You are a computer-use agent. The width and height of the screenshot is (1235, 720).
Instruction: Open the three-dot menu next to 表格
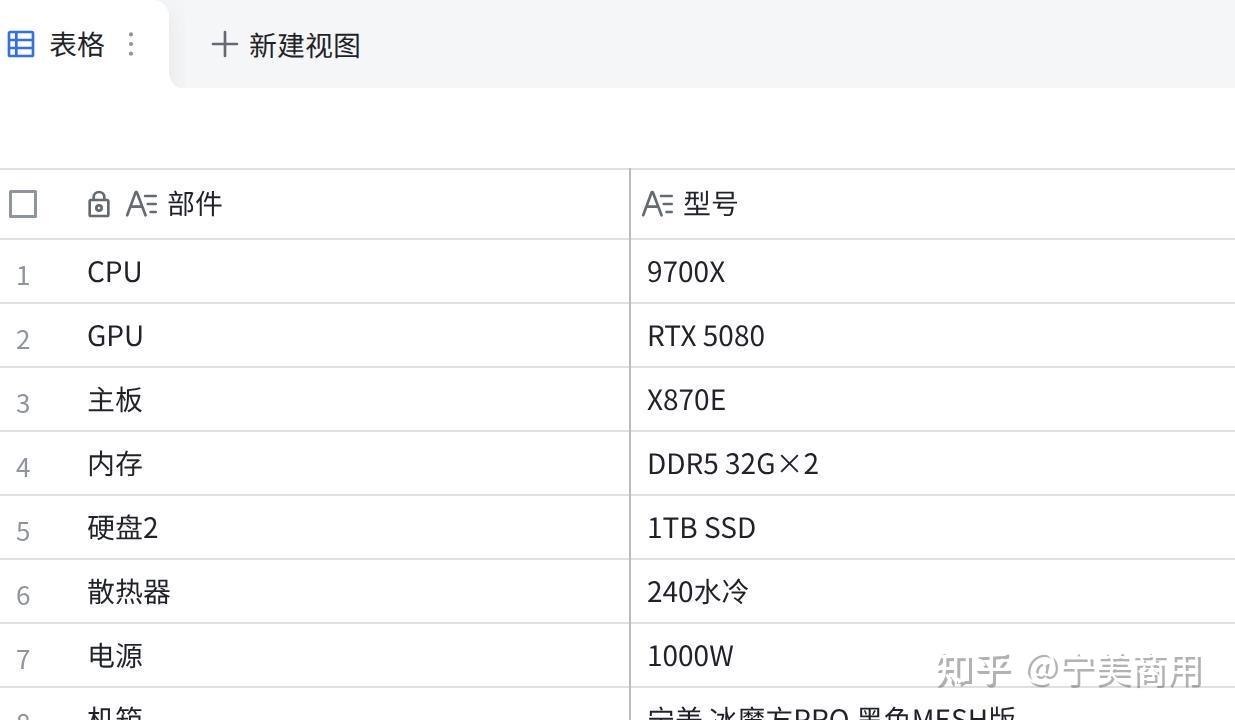pos(131,44)
